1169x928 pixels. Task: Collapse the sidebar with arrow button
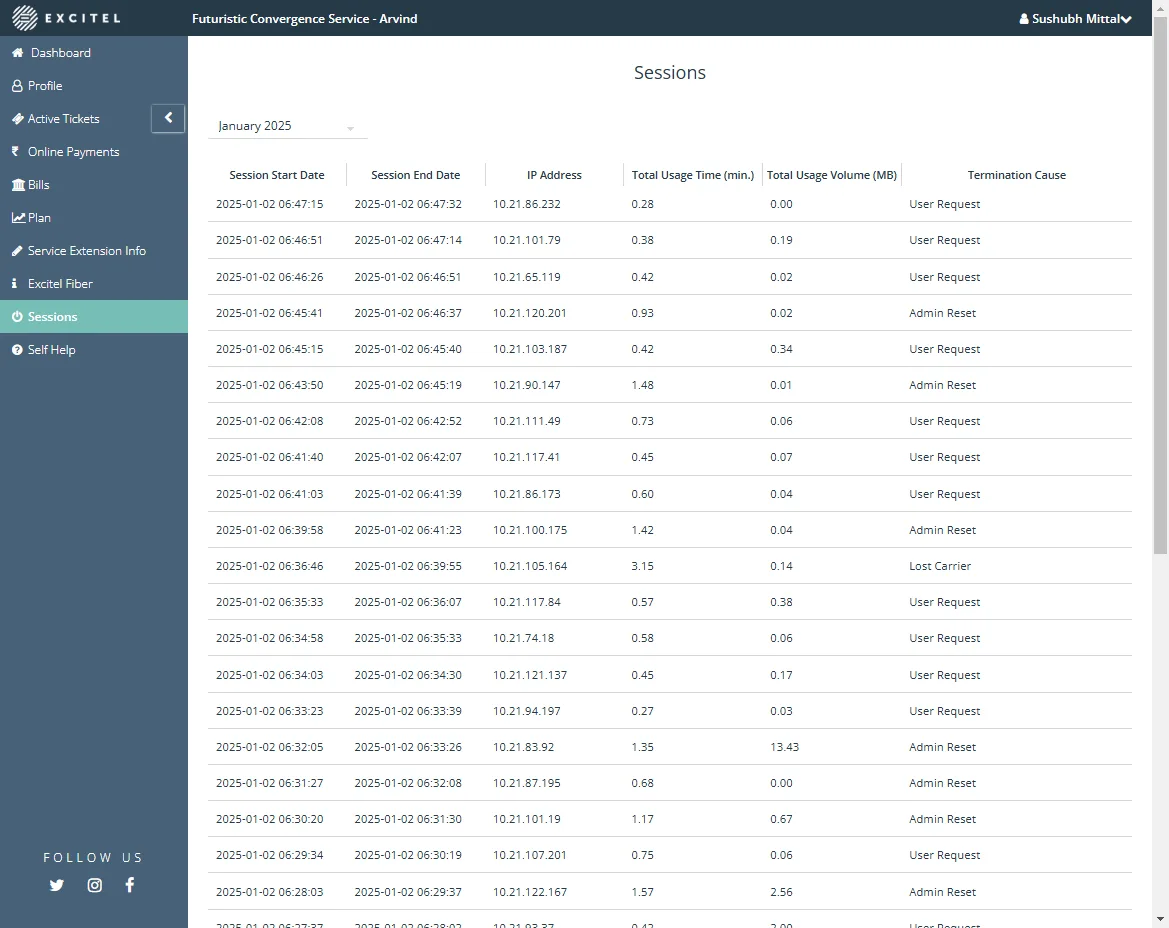168,118
